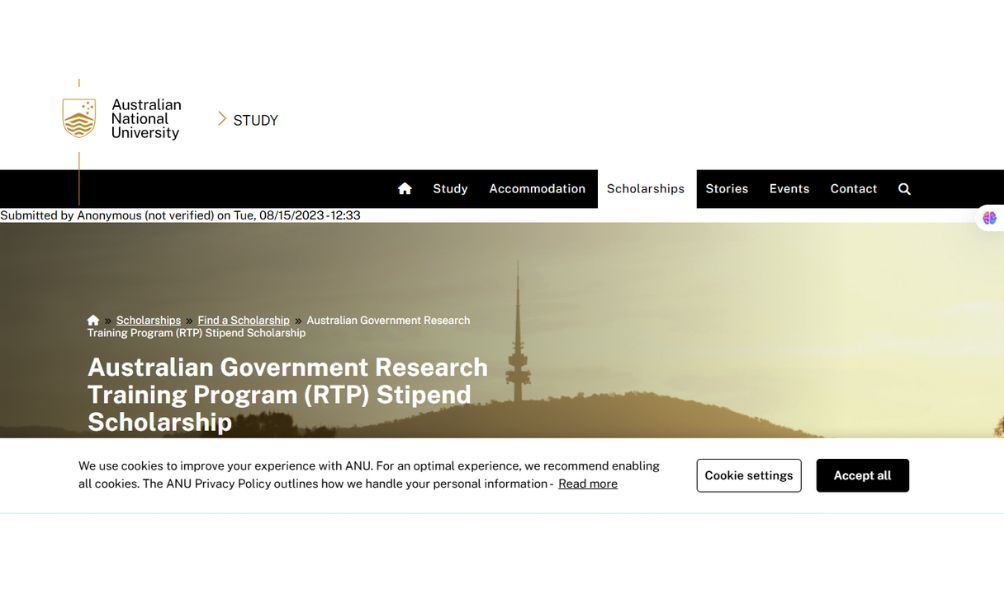
Task: Follow the Find a Scholarship breadcrumb
Action: click(243, 320)
